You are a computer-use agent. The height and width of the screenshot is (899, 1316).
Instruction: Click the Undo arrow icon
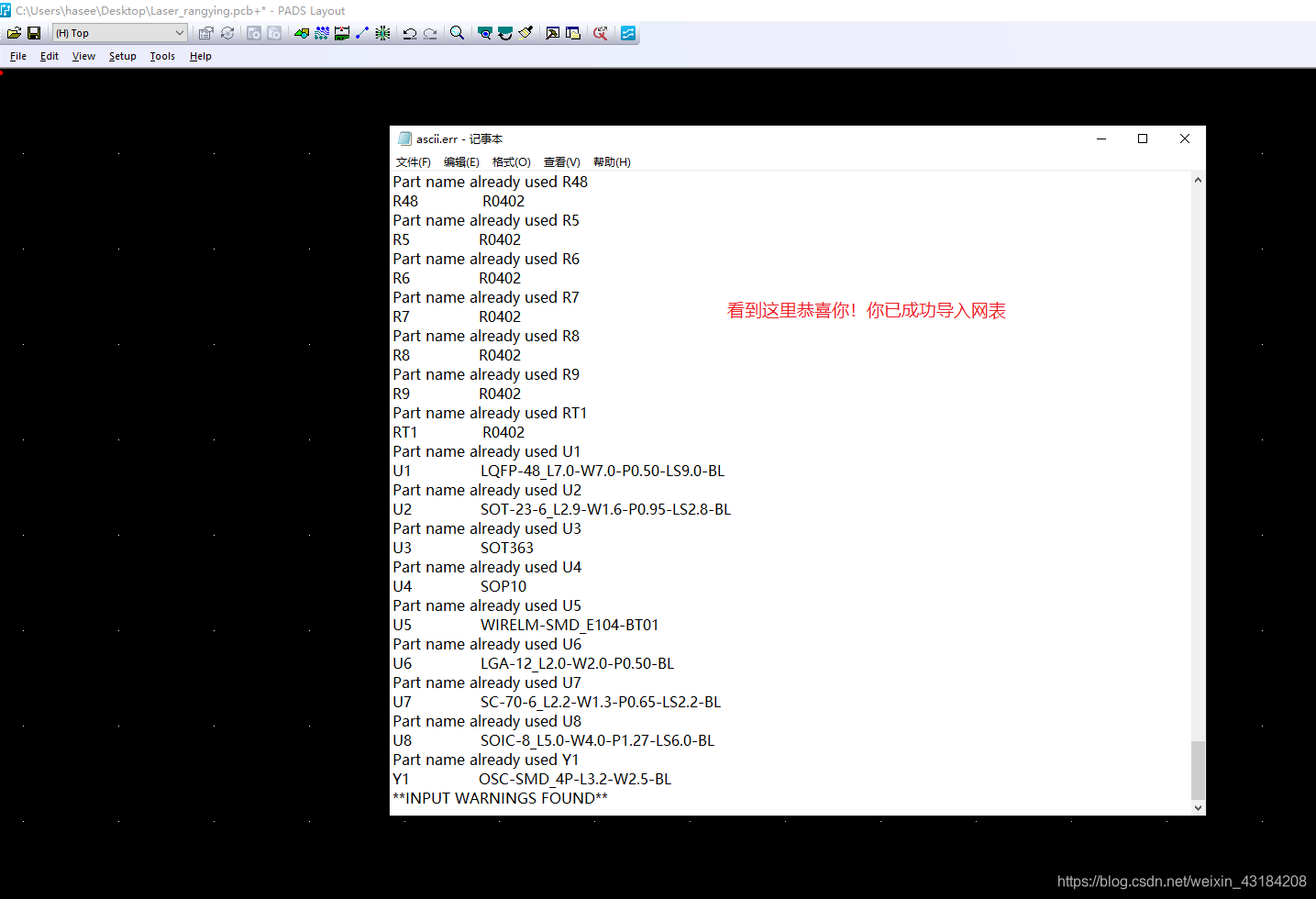tap(410, 33)
